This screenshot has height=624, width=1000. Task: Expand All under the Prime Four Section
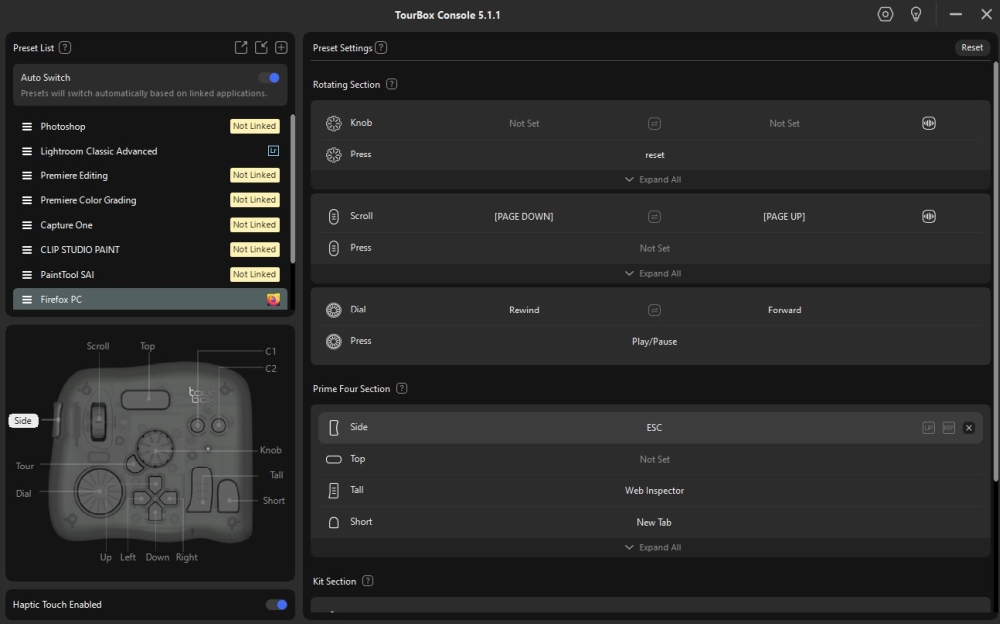pyautogui.click(x=654, y=547)
